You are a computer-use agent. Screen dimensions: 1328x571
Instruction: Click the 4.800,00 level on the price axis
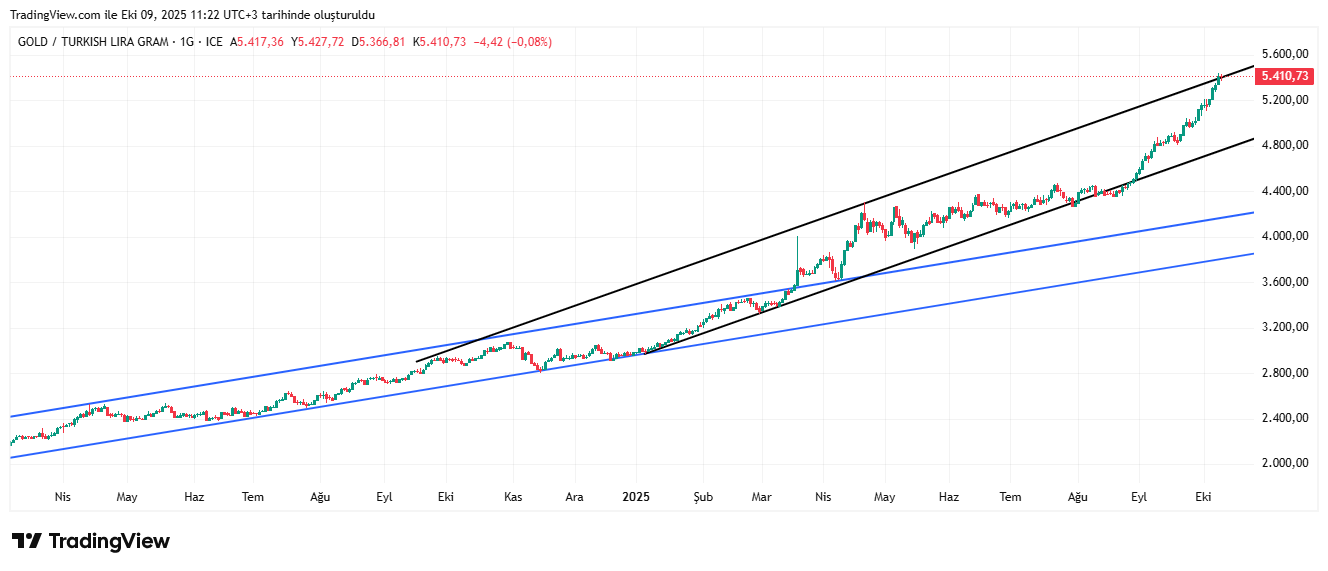[x=1284, y=145]
